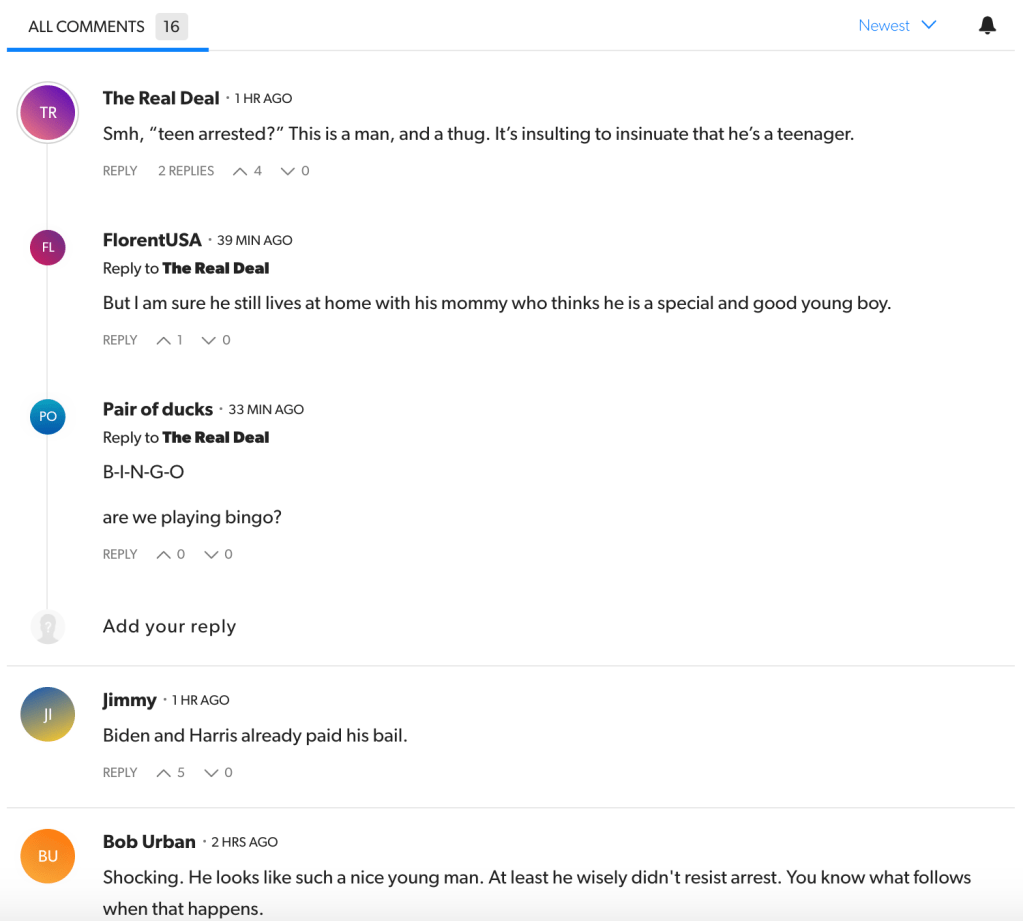
Task: Reply to FlorentUSA's comment
Action: click(x=120, y=341)
